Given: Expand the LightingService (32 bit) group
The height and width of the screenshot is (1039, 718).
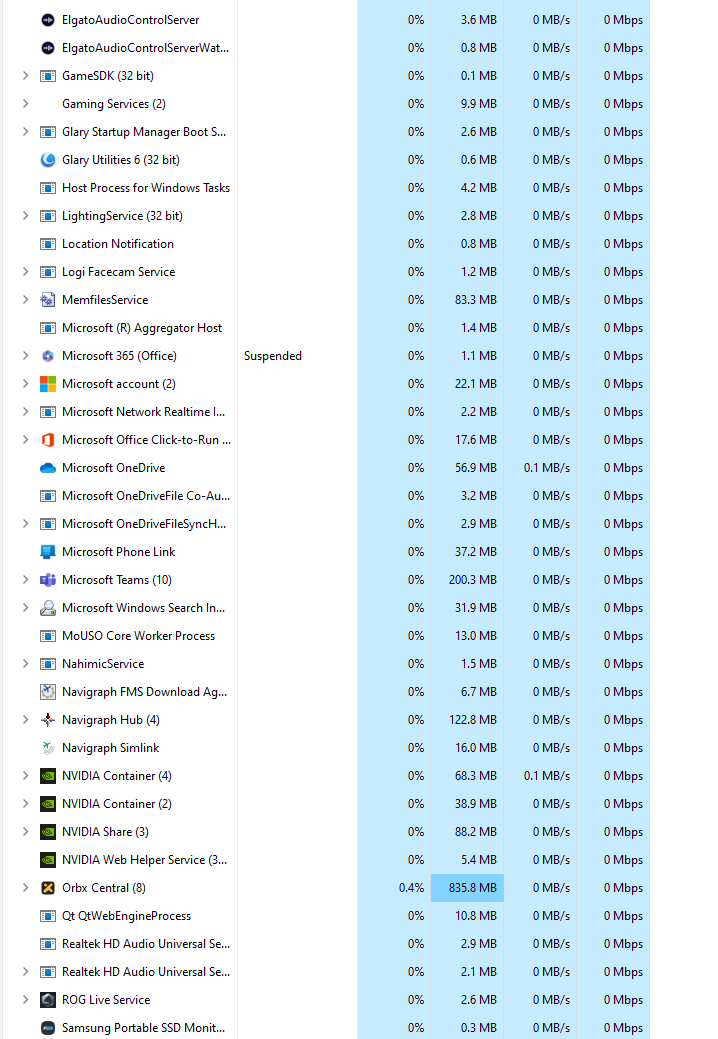Looking at the screenshot, I should coord(25,215).
